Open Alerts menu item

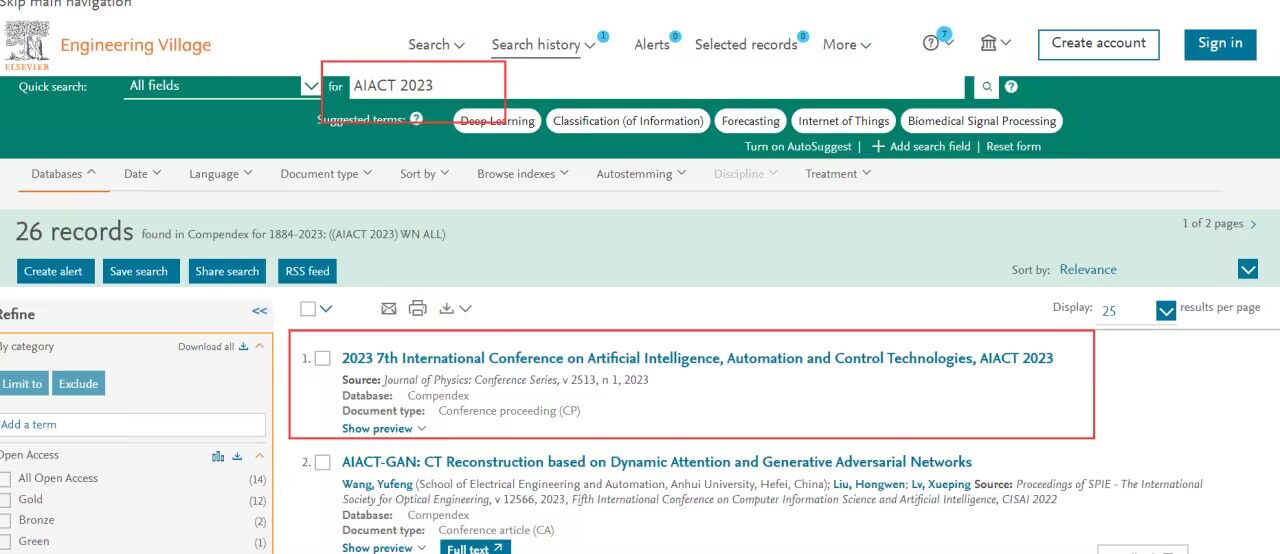[652, 45]
